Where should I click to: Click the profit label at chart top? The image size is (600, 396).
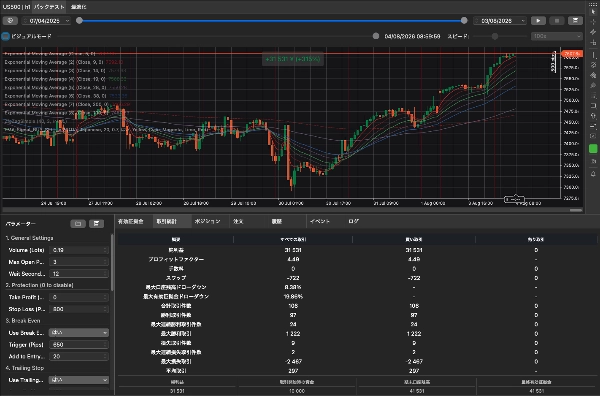pyautogui.click(x=293, y=59)
